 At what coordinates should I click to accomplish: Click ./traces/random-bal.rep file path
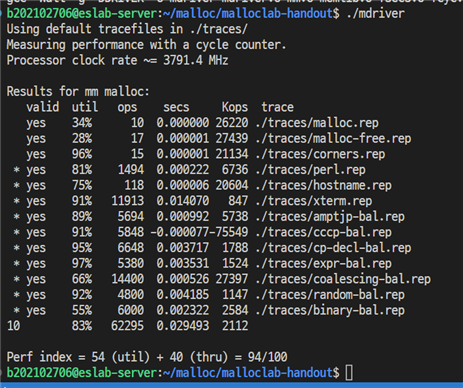point(330,295)
